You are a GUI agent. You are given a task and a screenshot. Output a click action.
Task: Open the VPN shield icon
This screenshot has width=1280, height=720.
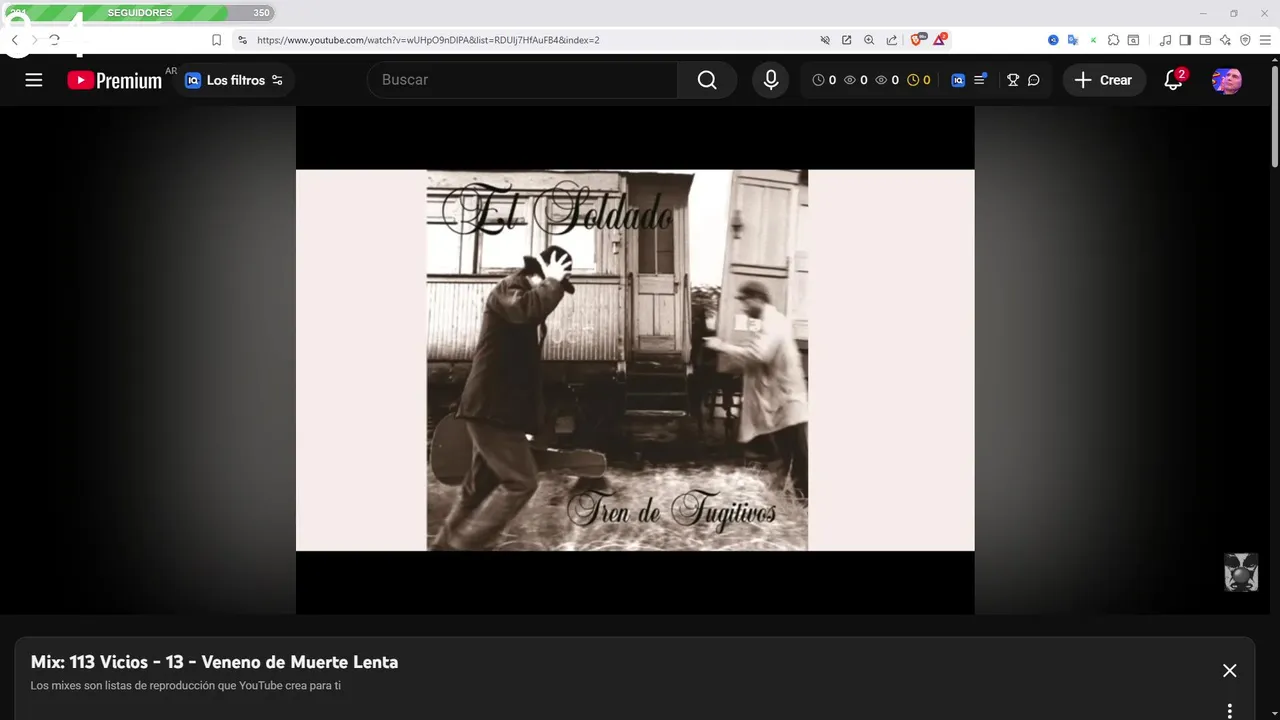pyautogui.click(x=1245, y=40)
